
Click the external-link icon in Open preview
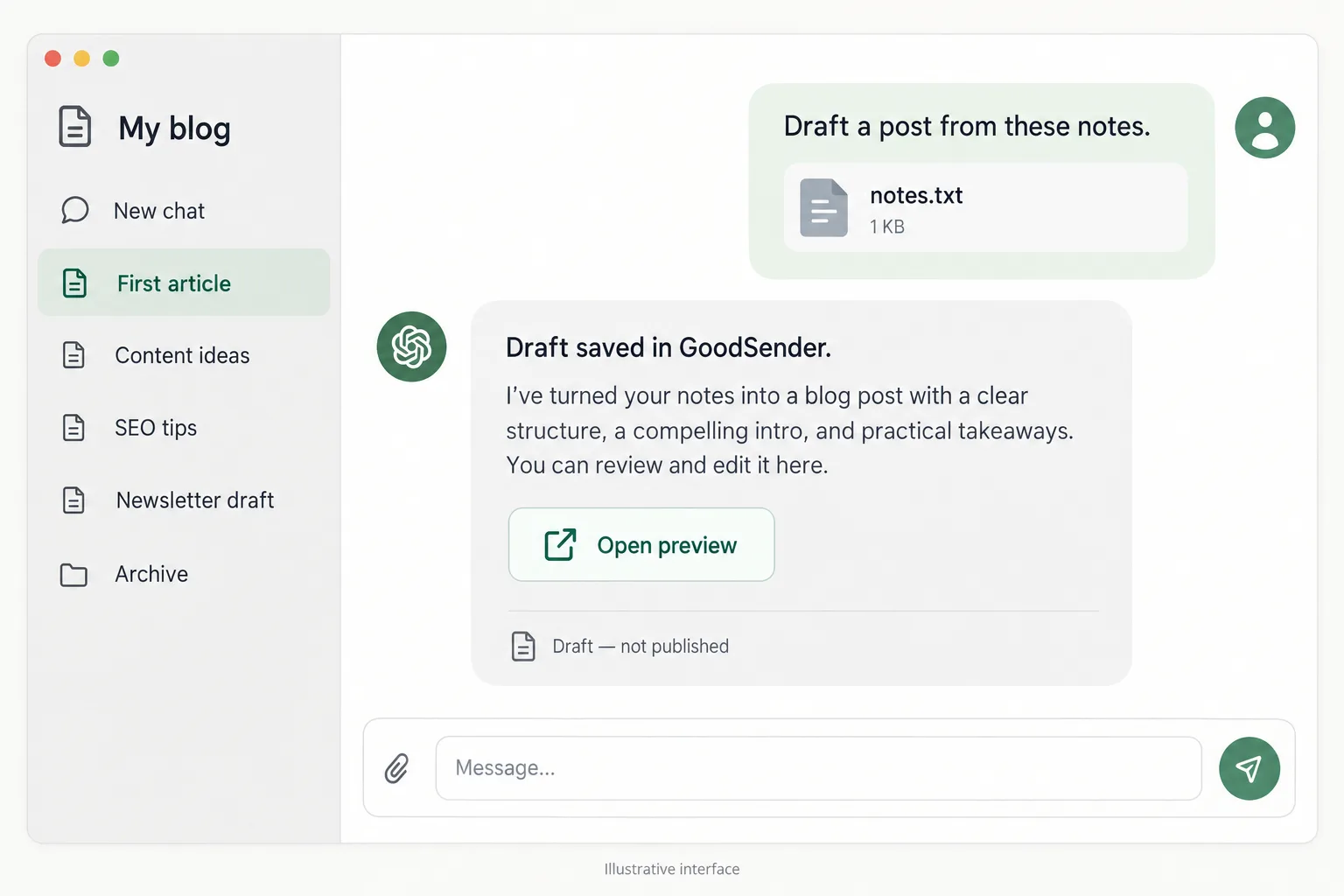coord(561,544)
